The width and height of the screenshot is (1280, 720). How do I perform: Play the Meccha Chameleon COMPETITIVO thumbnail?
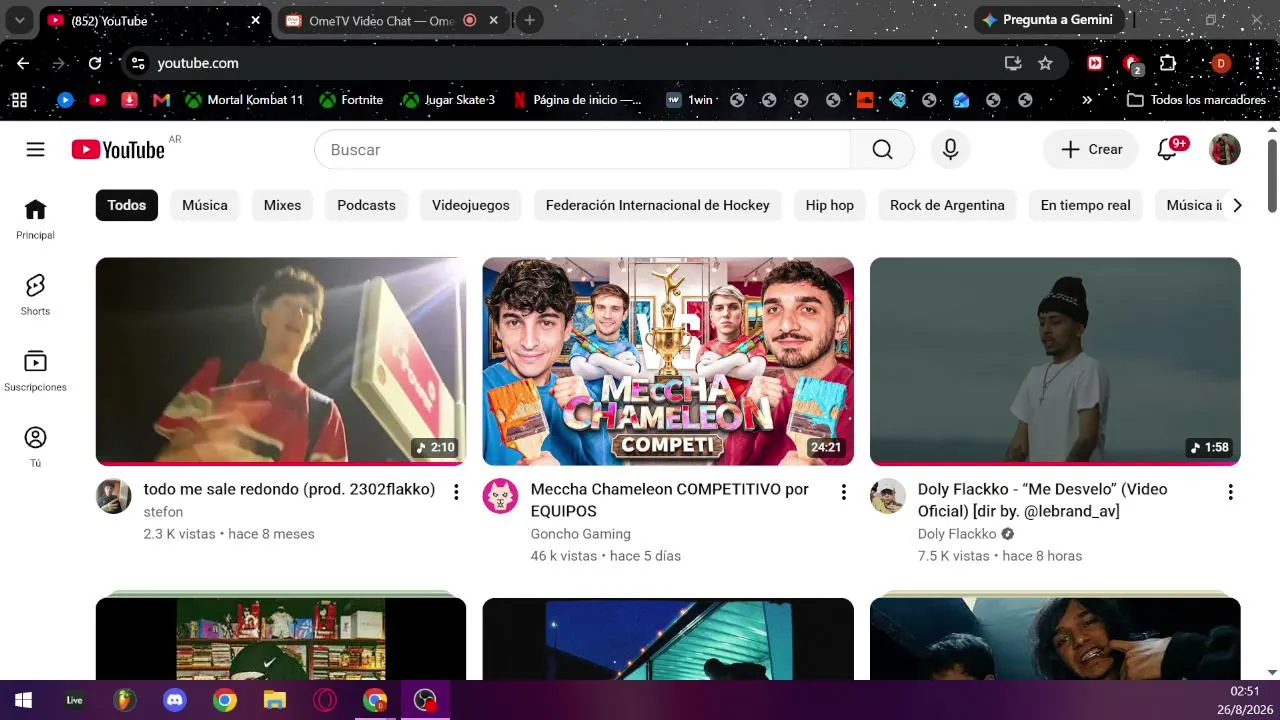[x=668, y=361]
